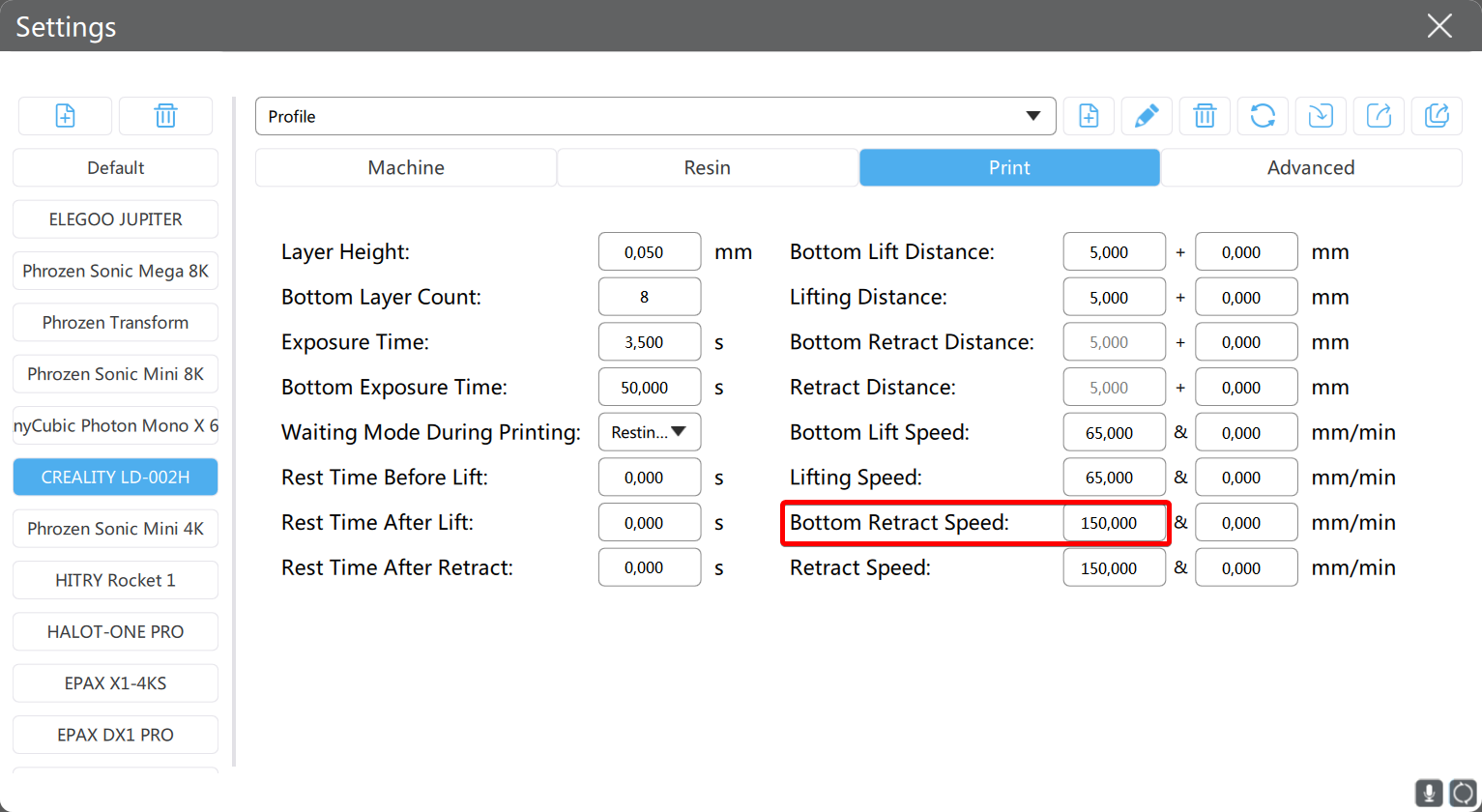Delete the profile using the trash icon beside the pencil

click(x=1205, y=116)
